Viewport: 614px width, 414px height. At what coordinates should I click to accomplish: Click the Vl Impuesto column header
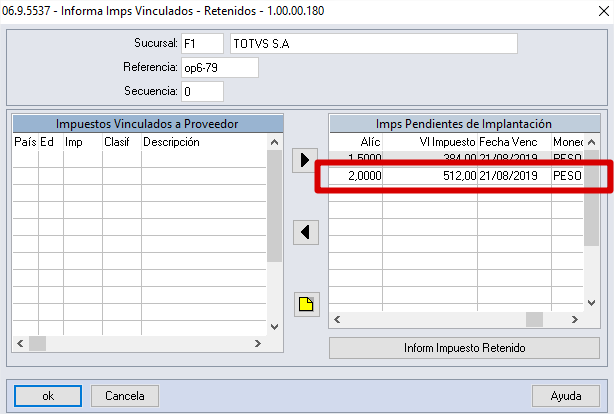[430, 142]
